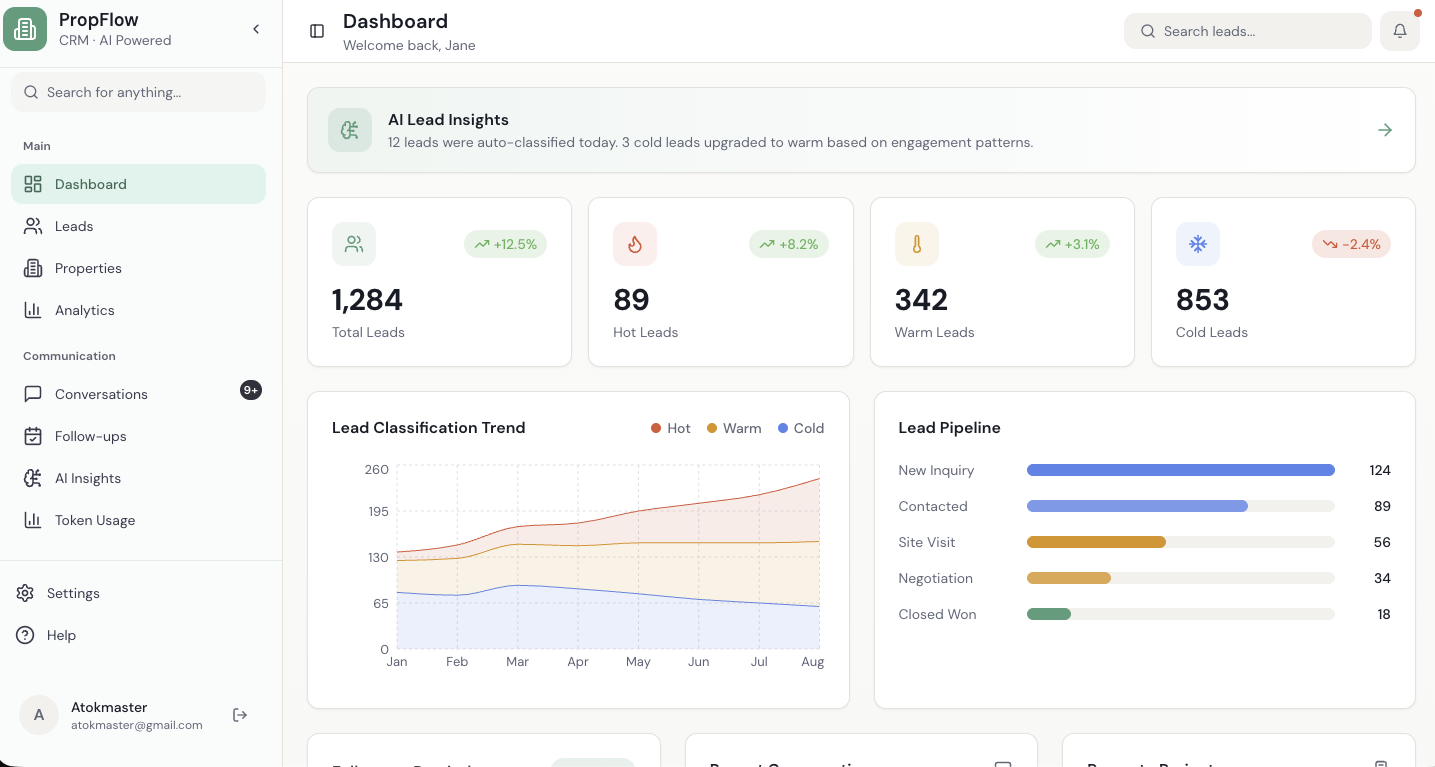Click the 1,284 Total Leads value
Viewport: 1435px width, 767px height.
tap(367, 300)
